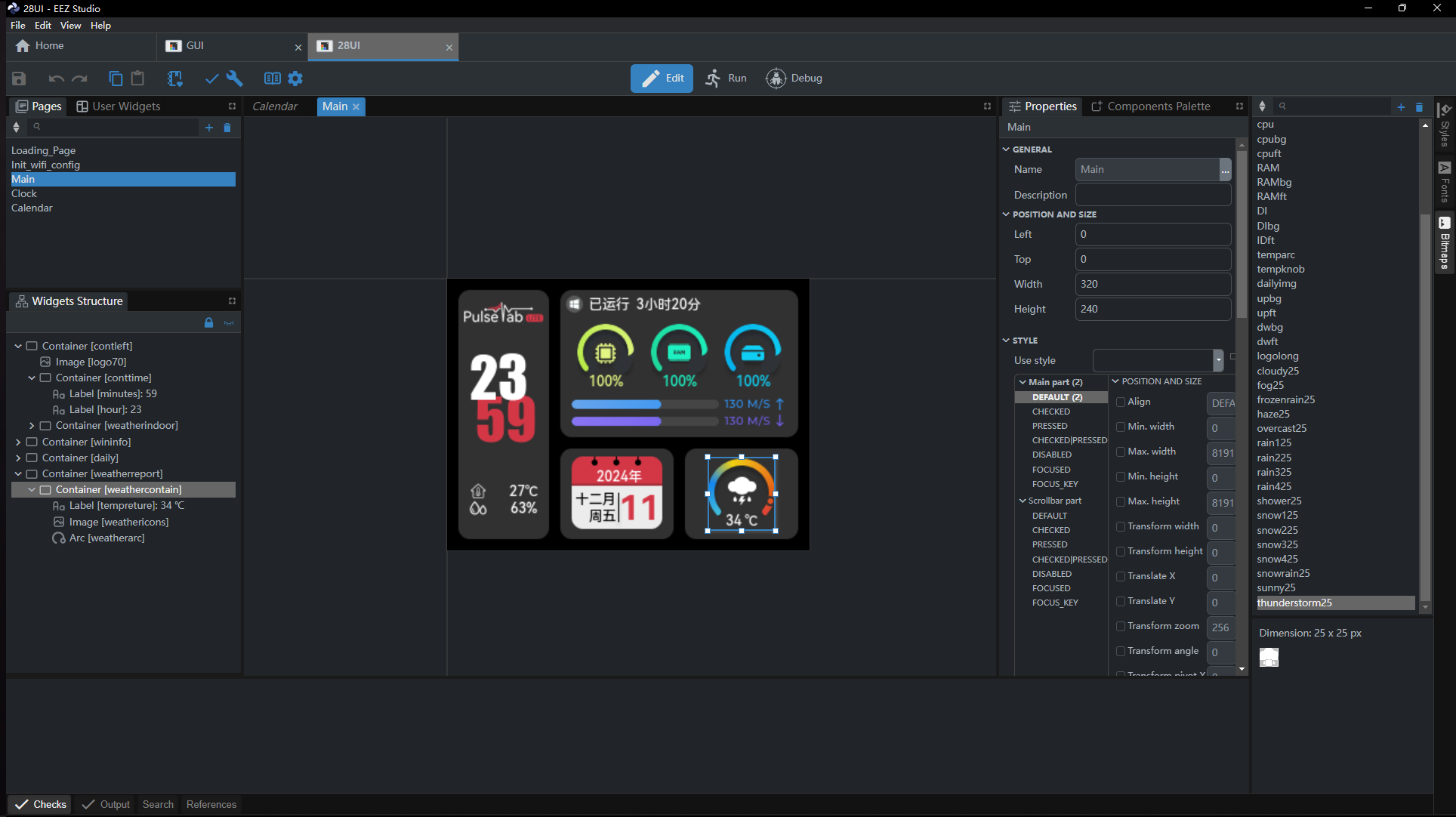Click the toolbar icon after Paste
Screen dimensions: 1456x817
click(175, 79)
